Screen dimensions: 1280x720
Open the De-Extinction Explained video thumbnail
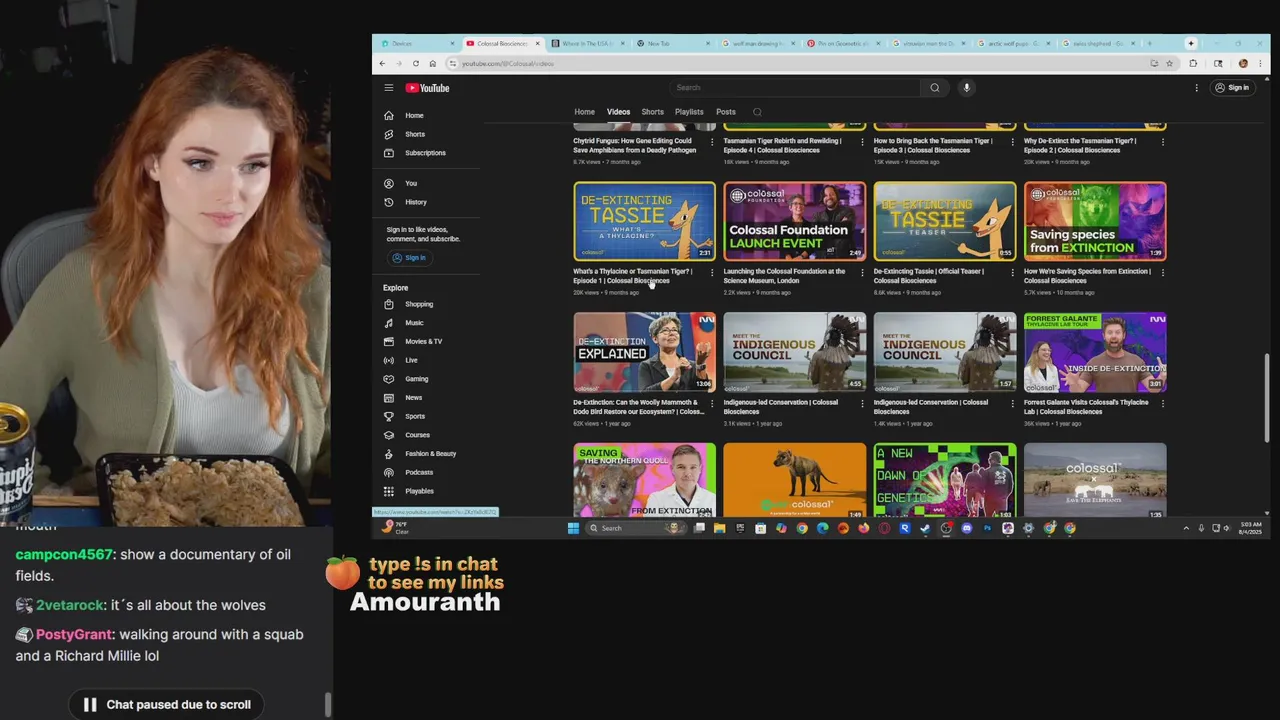pyautogui.click(x=644, y=352)
